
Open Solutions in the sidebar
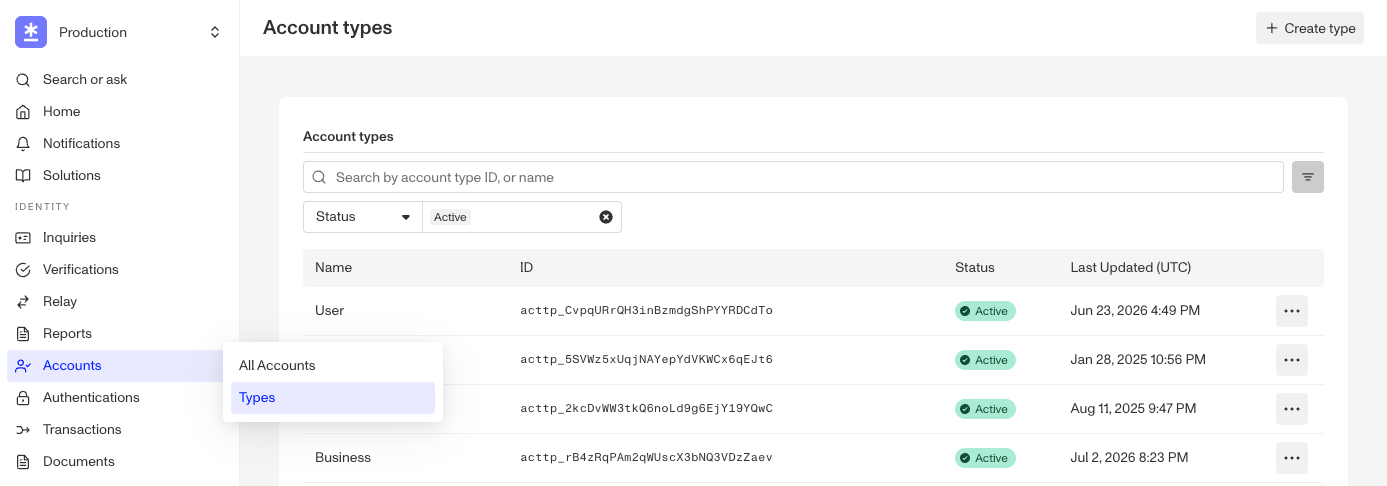(119, 176)
